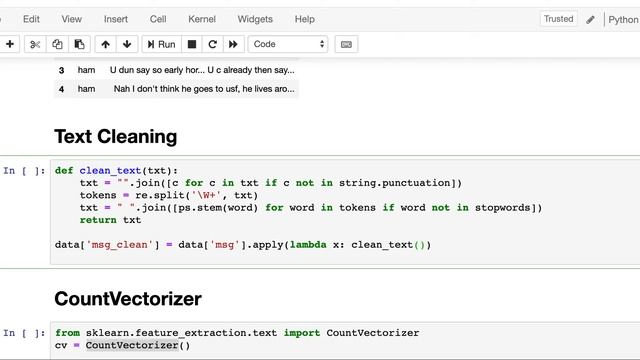
Task: Click the Trusted notebook button
Action: click(x=558, y=19)
